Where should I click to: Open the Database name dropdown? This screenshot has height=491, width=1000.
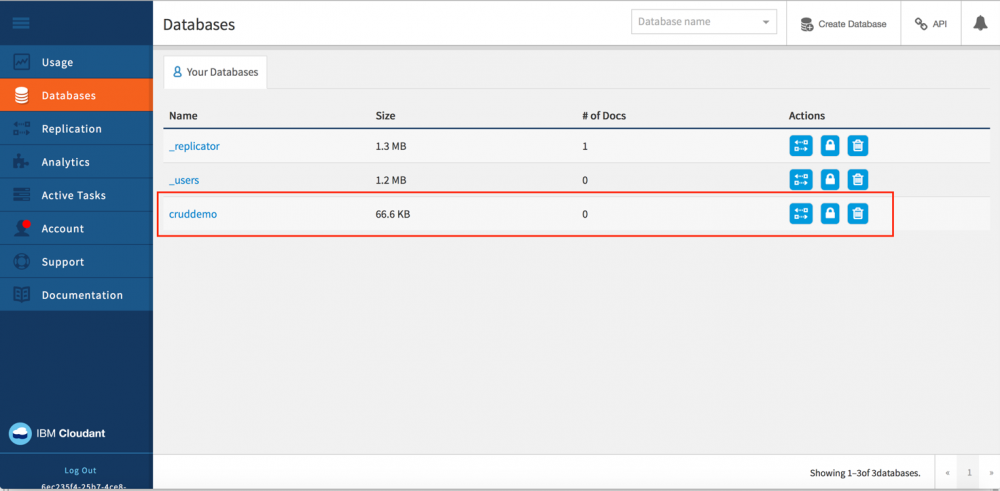[x=704, y=22]
